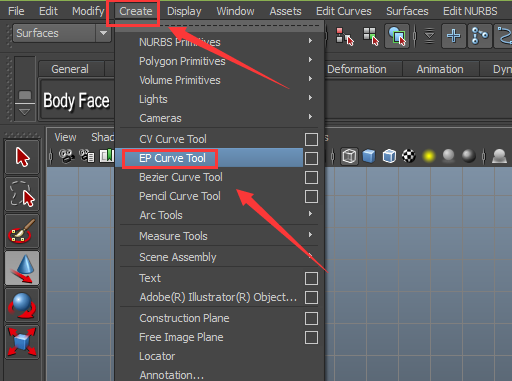The width and height of the screenshot is (512, 381).
Task: Open the Edit Curves menu
Action: coord(344,11)
